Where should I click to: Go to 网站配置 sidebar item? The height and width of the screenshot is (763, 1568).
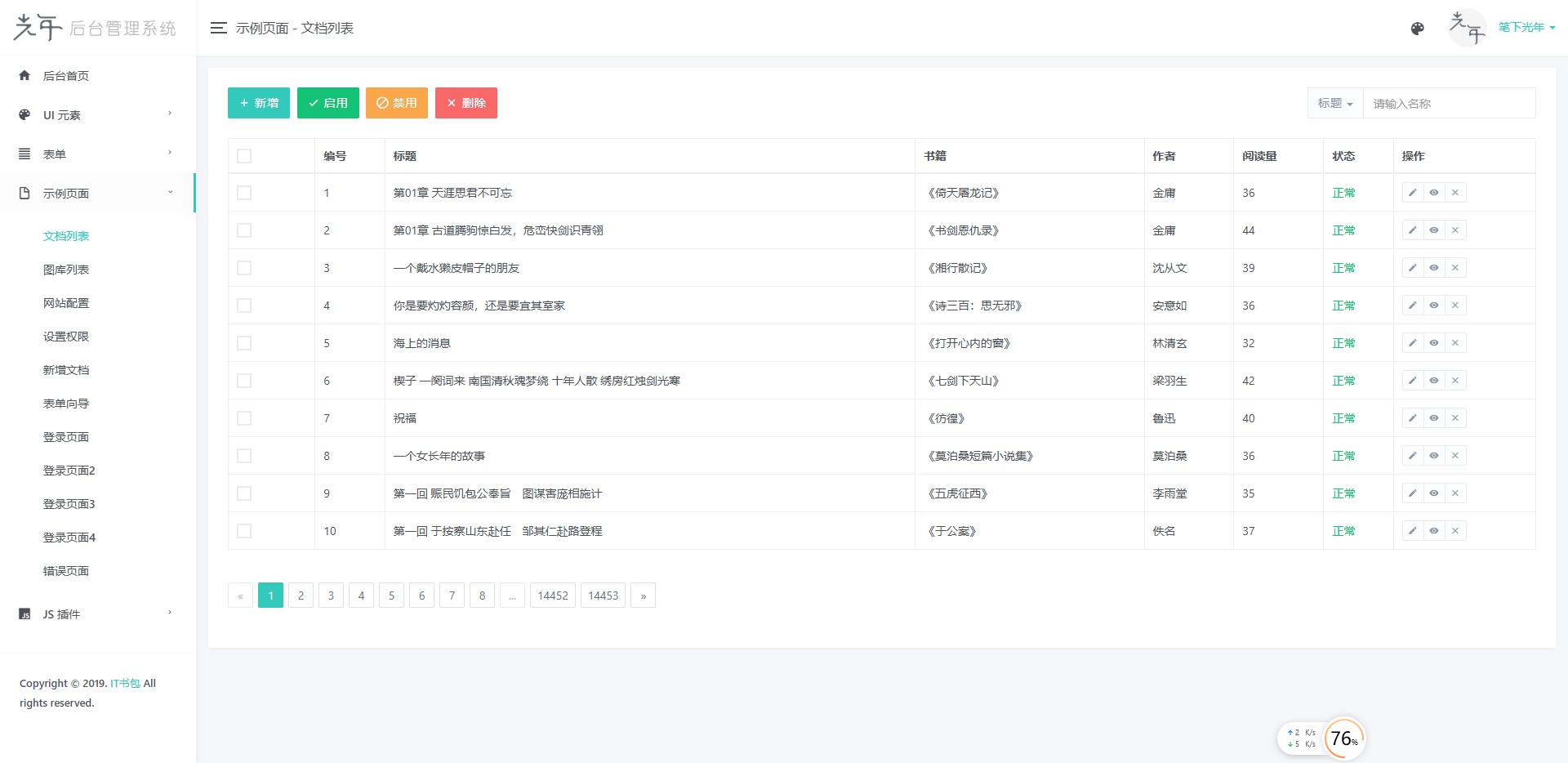pos(66,303)
